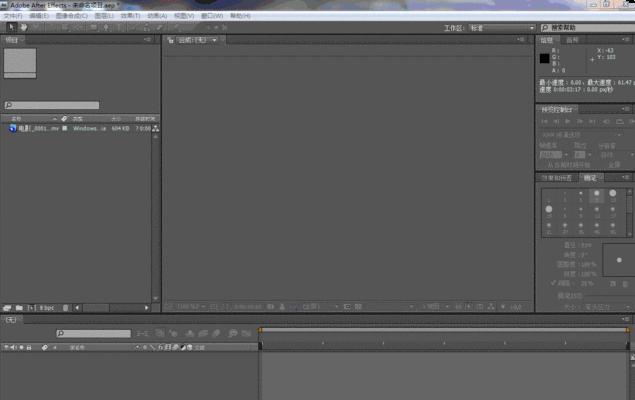Click the new folder icon in project panel

pyautogui.click(x=19, y=307)
